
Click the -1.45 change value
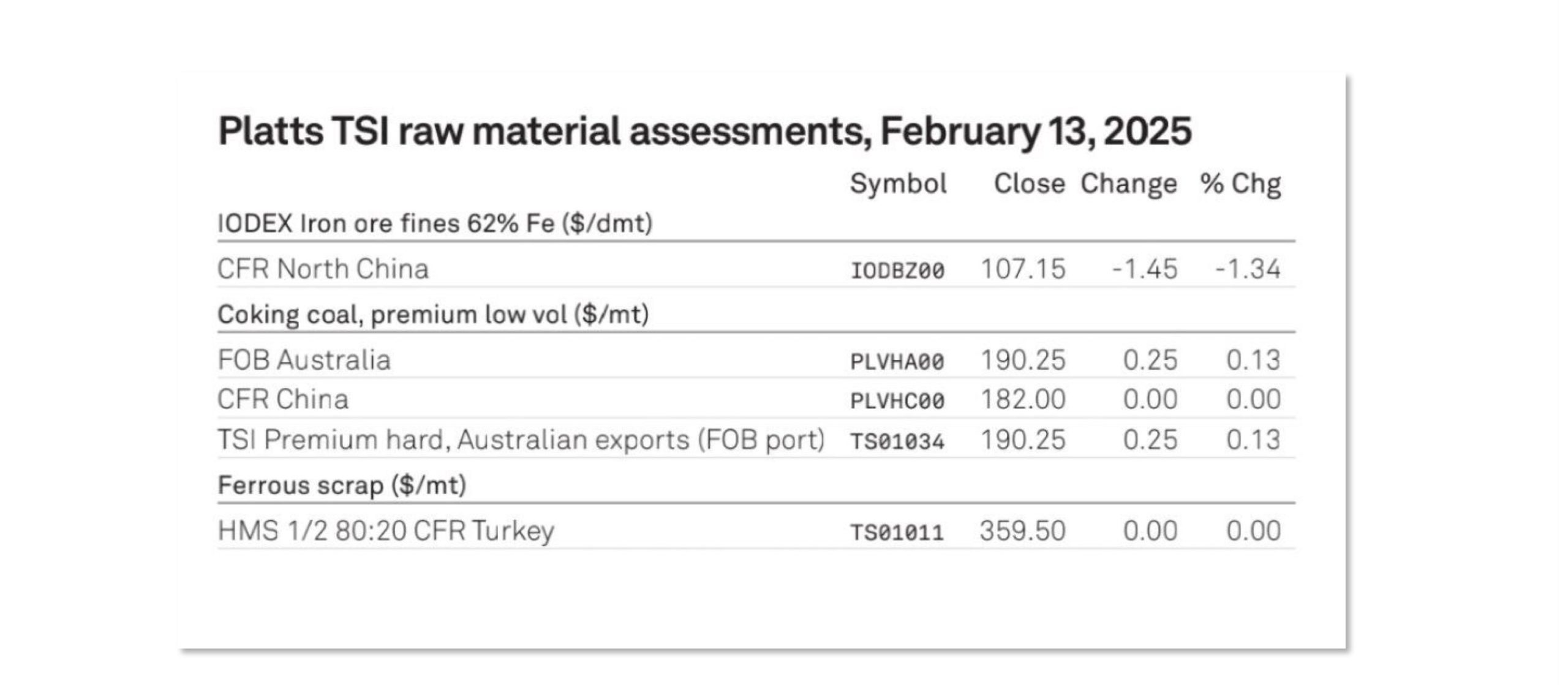[x=1145, y=269]
